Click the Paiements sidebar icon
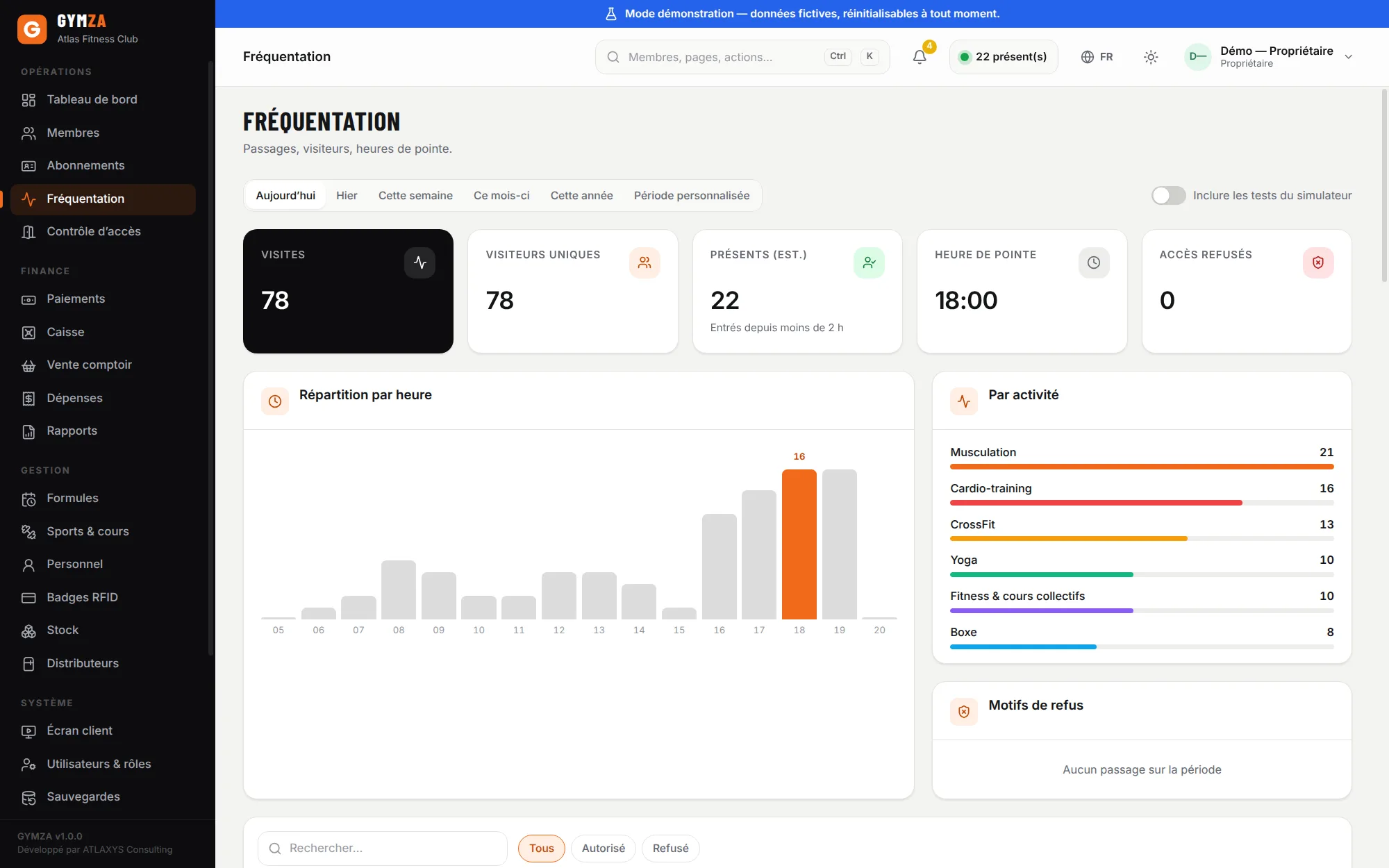Viewport: 1389px width, 868px height. click(28, 299)
